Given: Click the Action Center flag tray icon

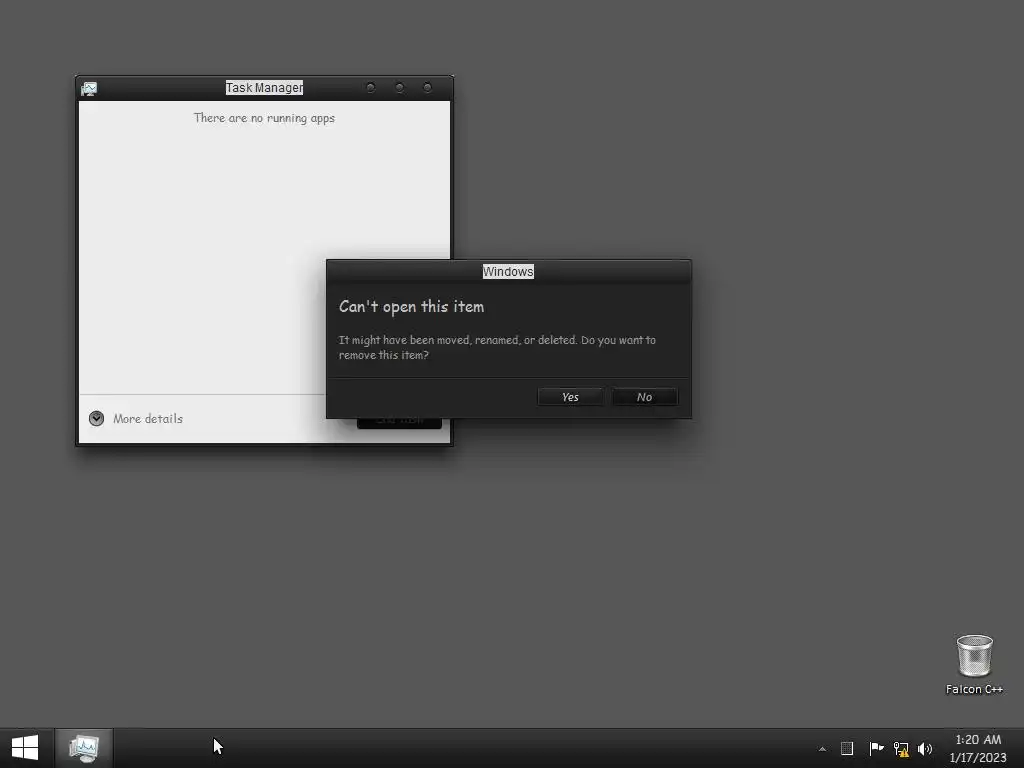Looking at the screenshot, I should (876, 748).
